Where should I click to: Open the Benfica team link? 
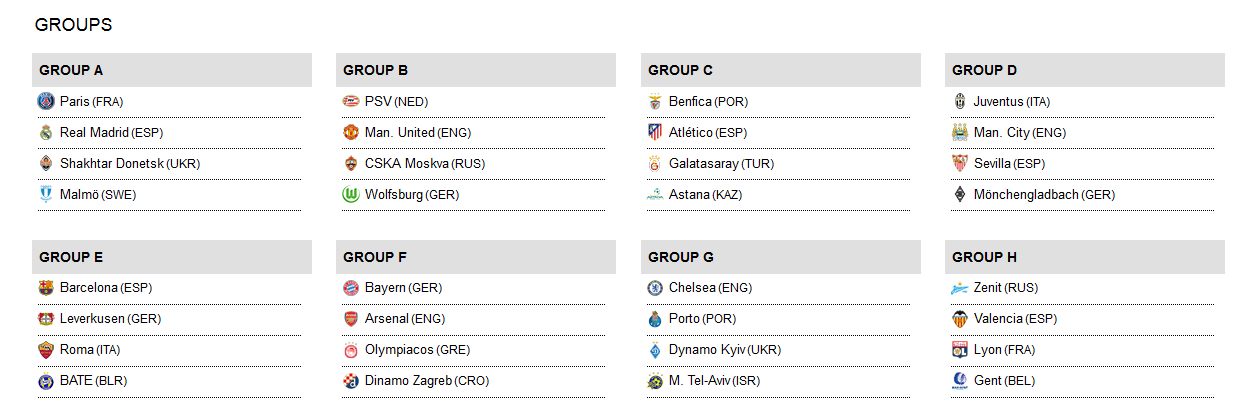690,102
